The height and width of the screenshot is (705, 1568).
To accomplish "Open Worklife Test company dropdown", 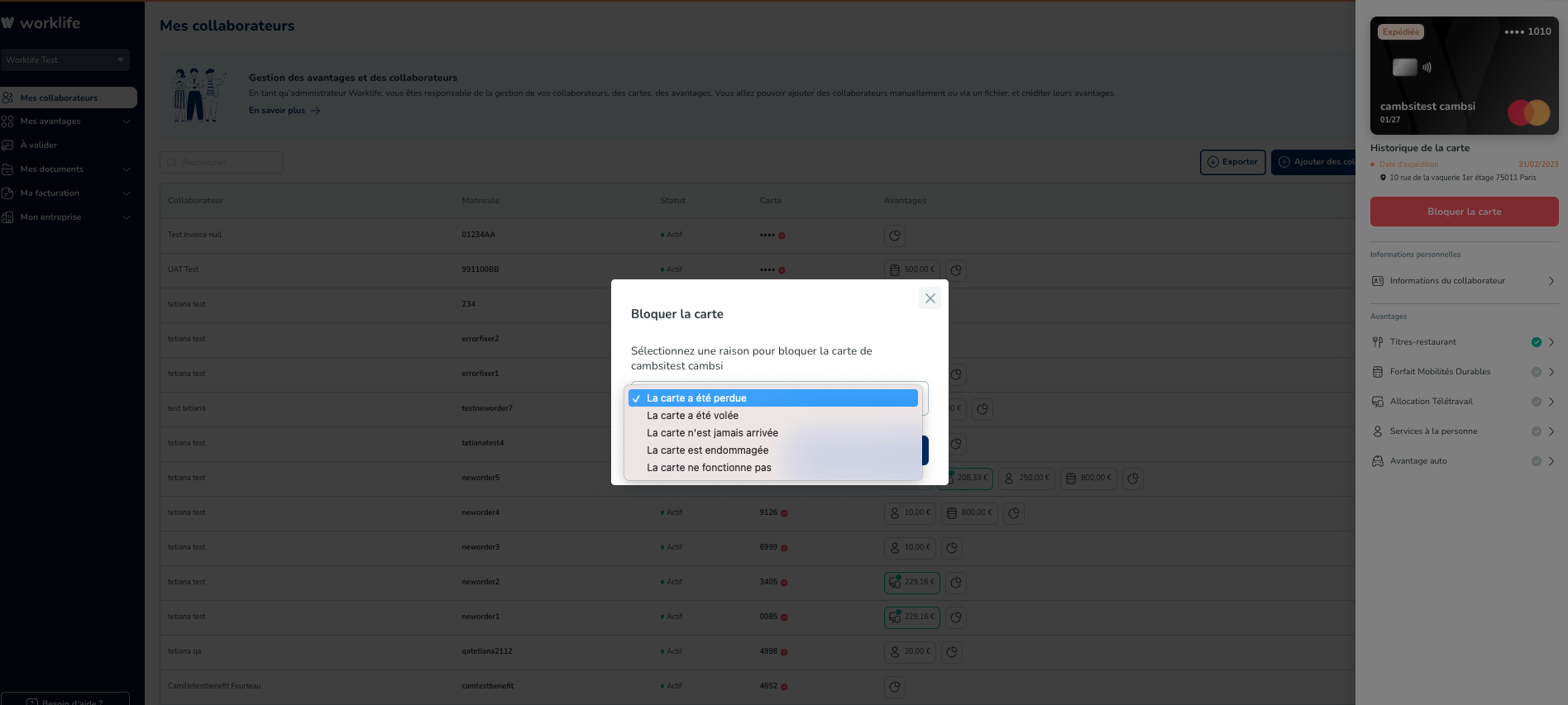I will (65, 60).
